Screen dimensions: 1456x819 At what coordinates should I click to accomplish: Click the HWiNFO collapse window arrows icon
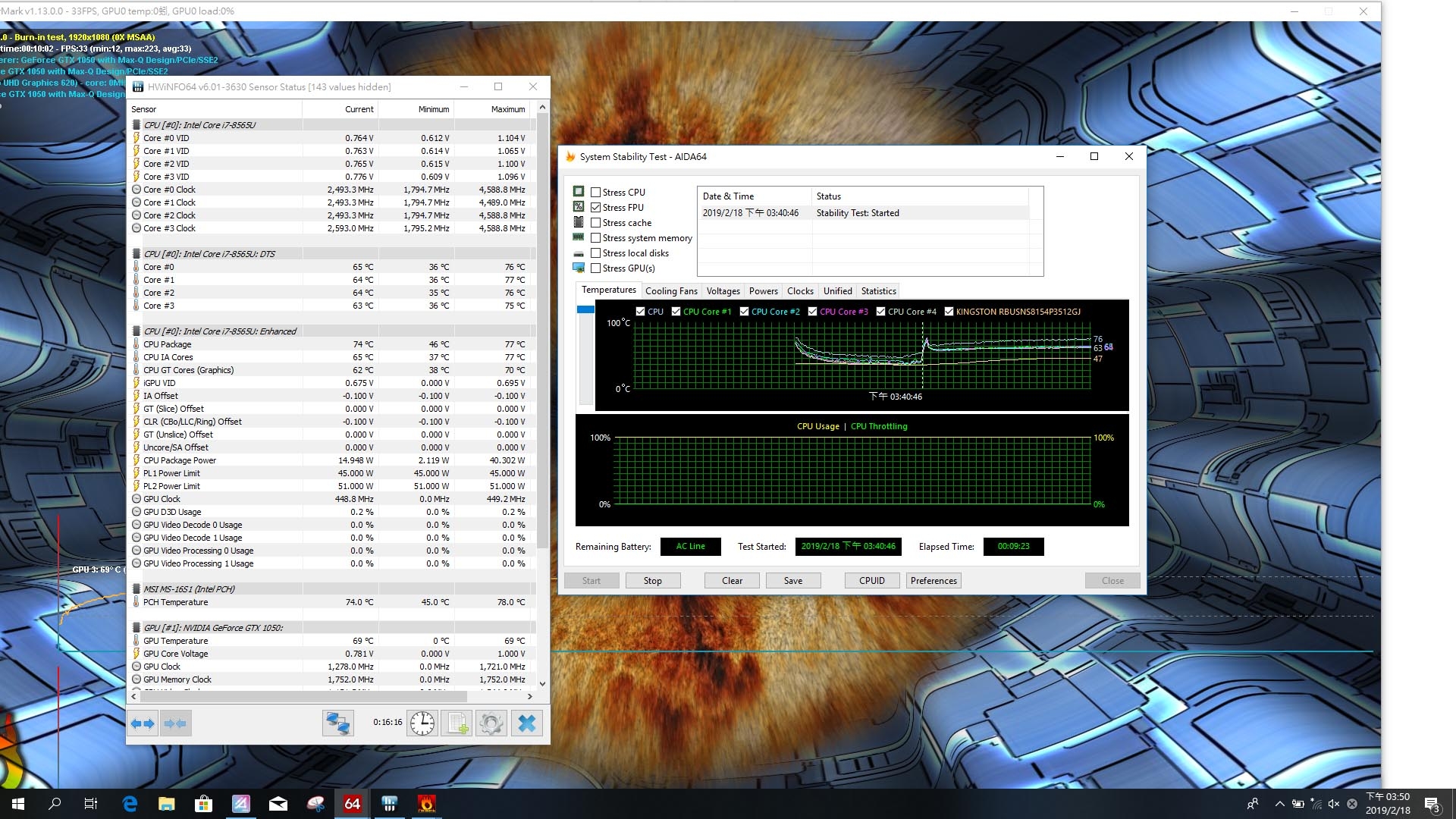[175, 723]
